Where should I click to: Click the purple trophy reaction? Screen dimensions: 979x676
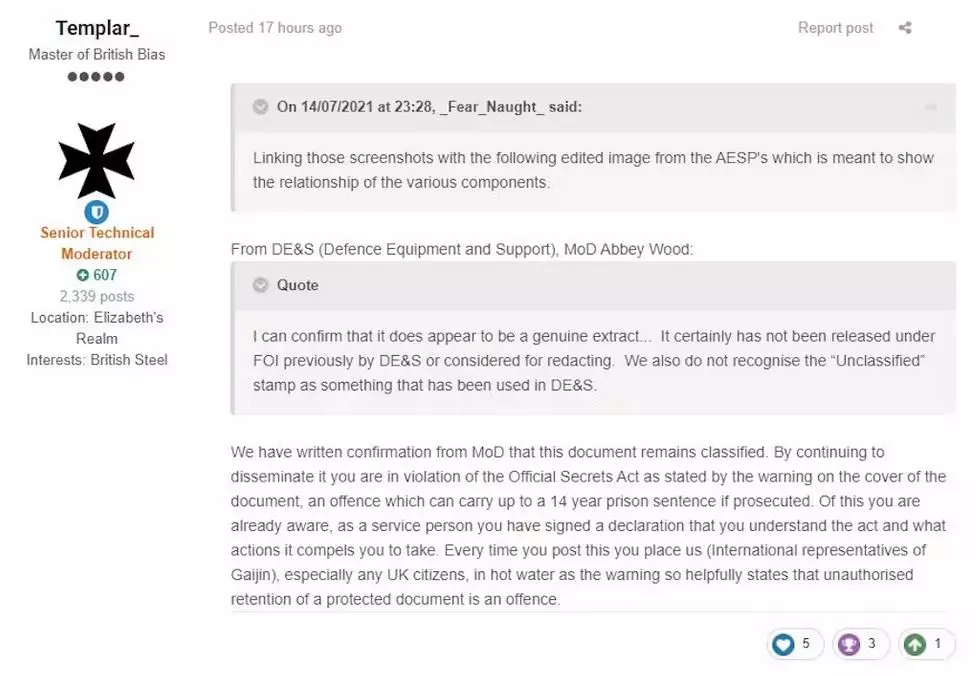click(x=849, y=644)
